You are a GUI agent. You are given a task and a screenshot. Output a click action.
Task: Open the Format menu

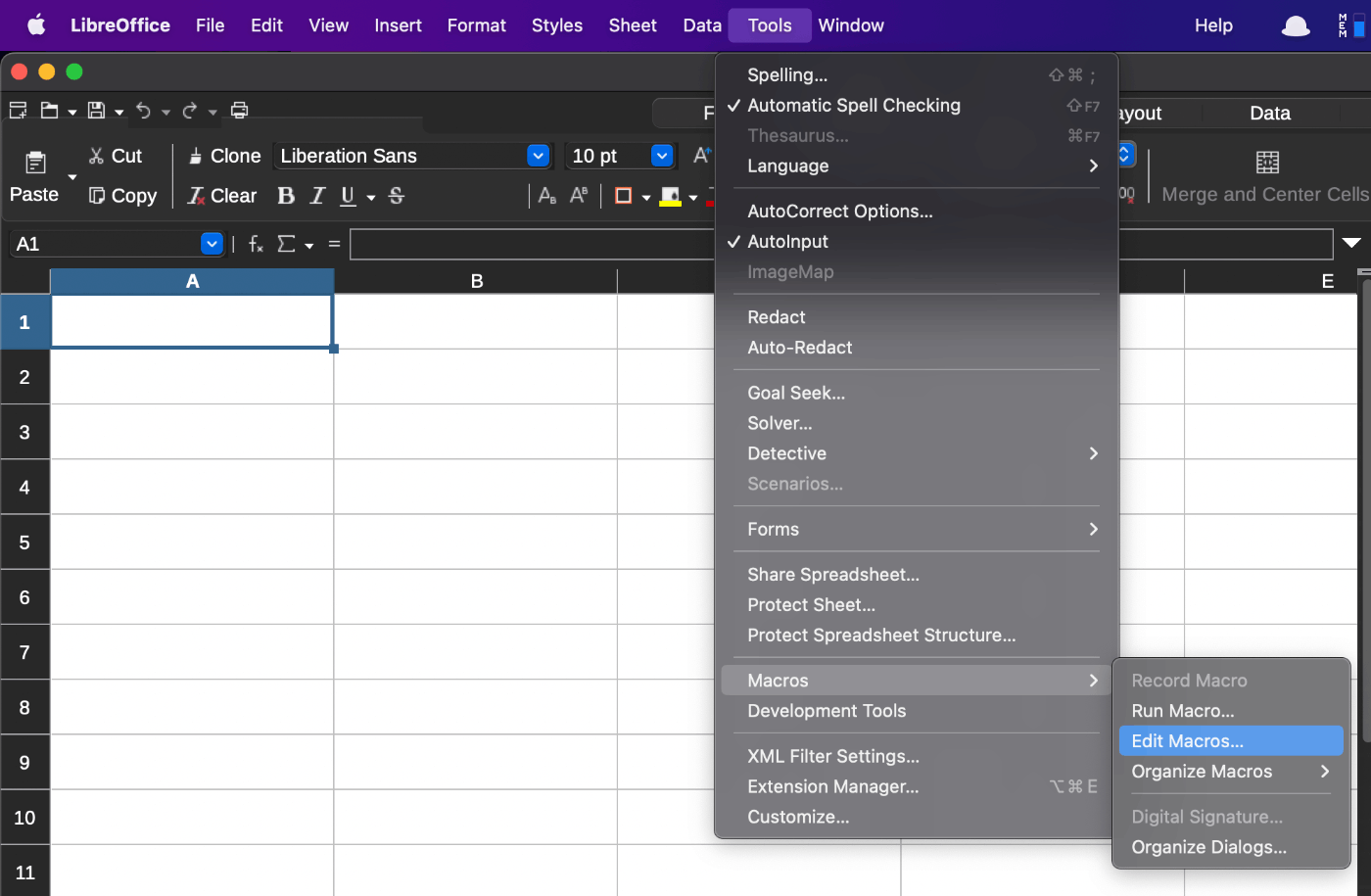476,25
